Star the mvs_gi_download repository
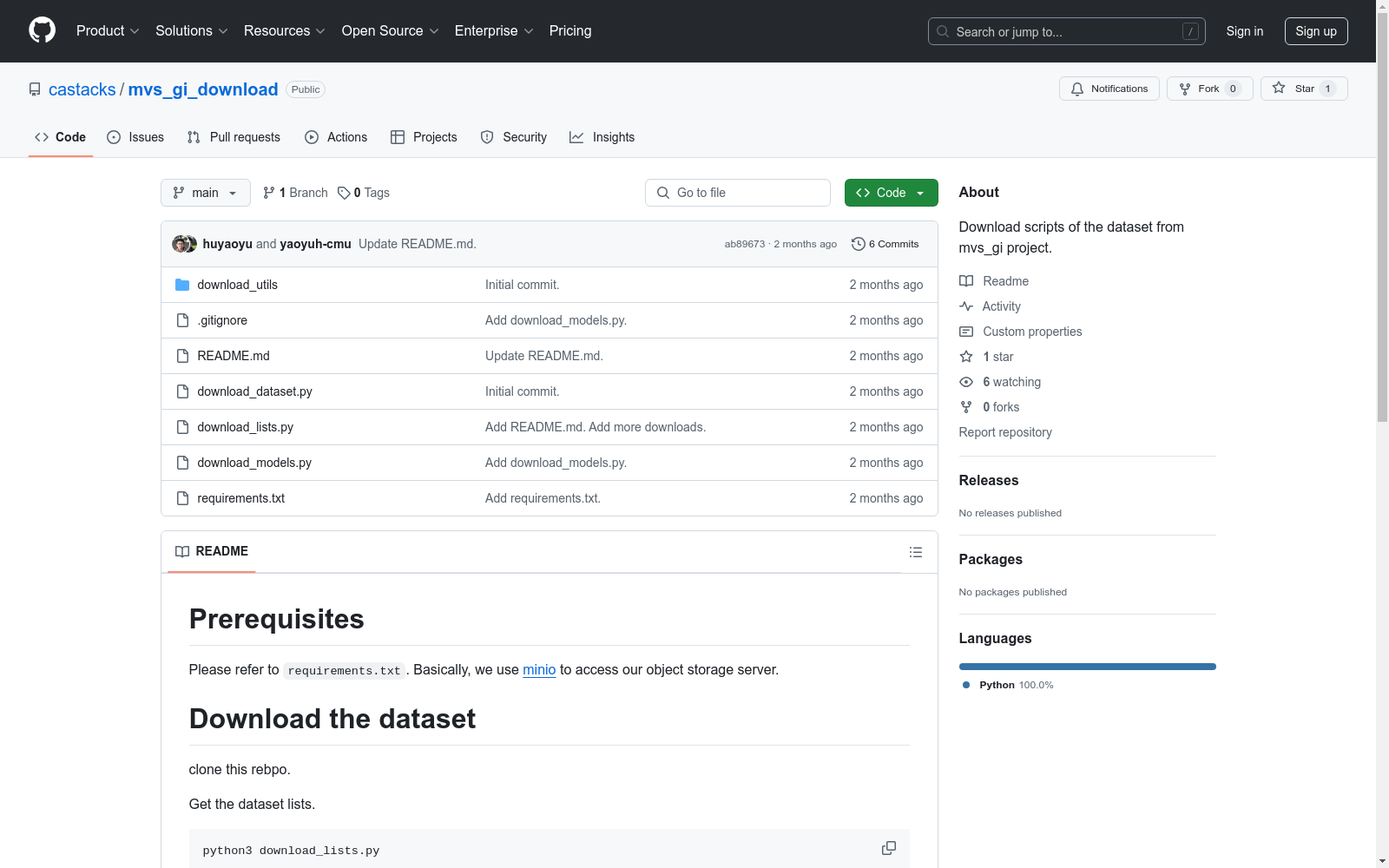This screenshot has width=1389, height=868. pos(1304,89)
